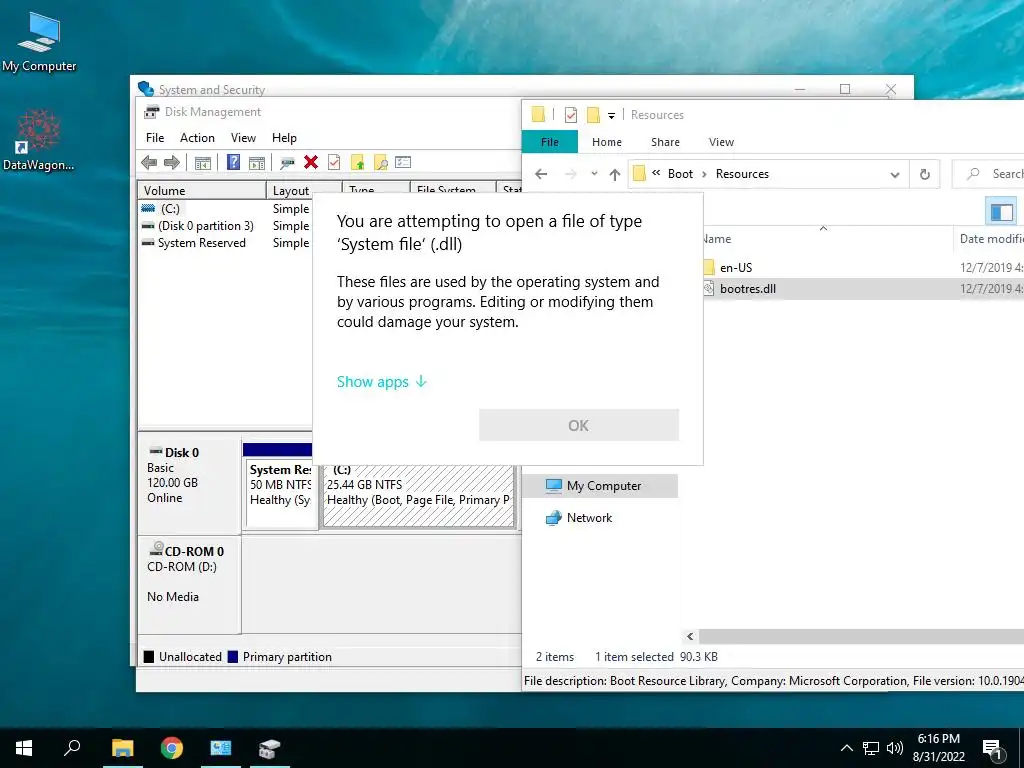This screenshot has width=1024, height=768.
Task: Expand the address bar history dropdown
Action: (x=895, y=174)
